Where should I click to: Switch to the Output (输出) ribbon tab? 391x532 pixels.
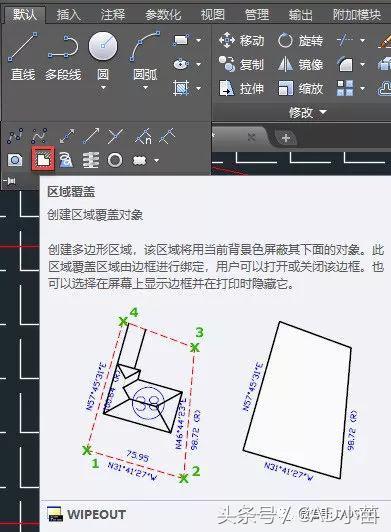pos(301,15)
